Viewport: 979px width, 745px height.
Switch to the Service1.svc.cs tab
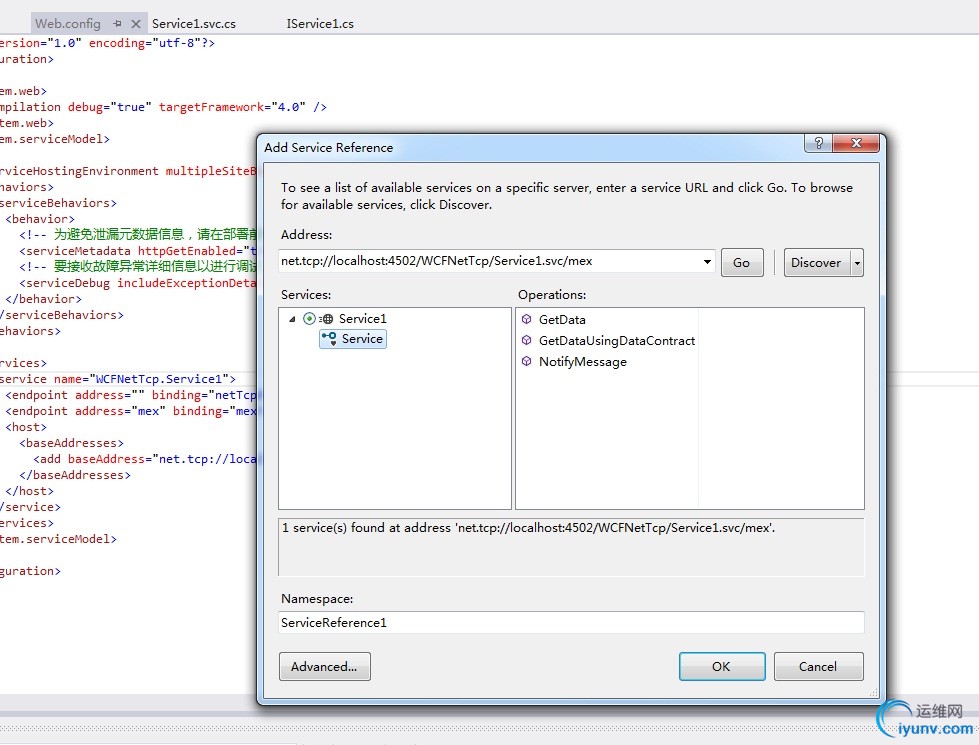tap(194, 24)
